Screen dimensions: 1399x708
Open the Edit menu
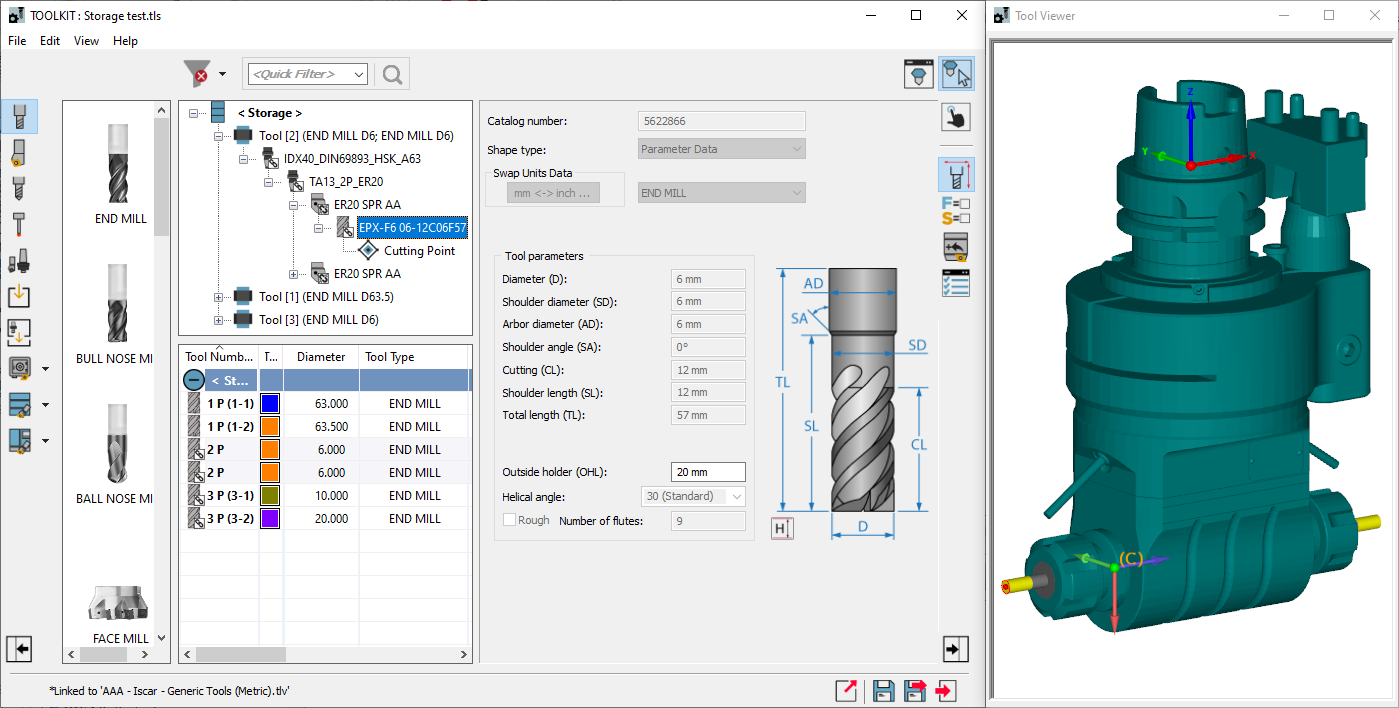[50, 41]
